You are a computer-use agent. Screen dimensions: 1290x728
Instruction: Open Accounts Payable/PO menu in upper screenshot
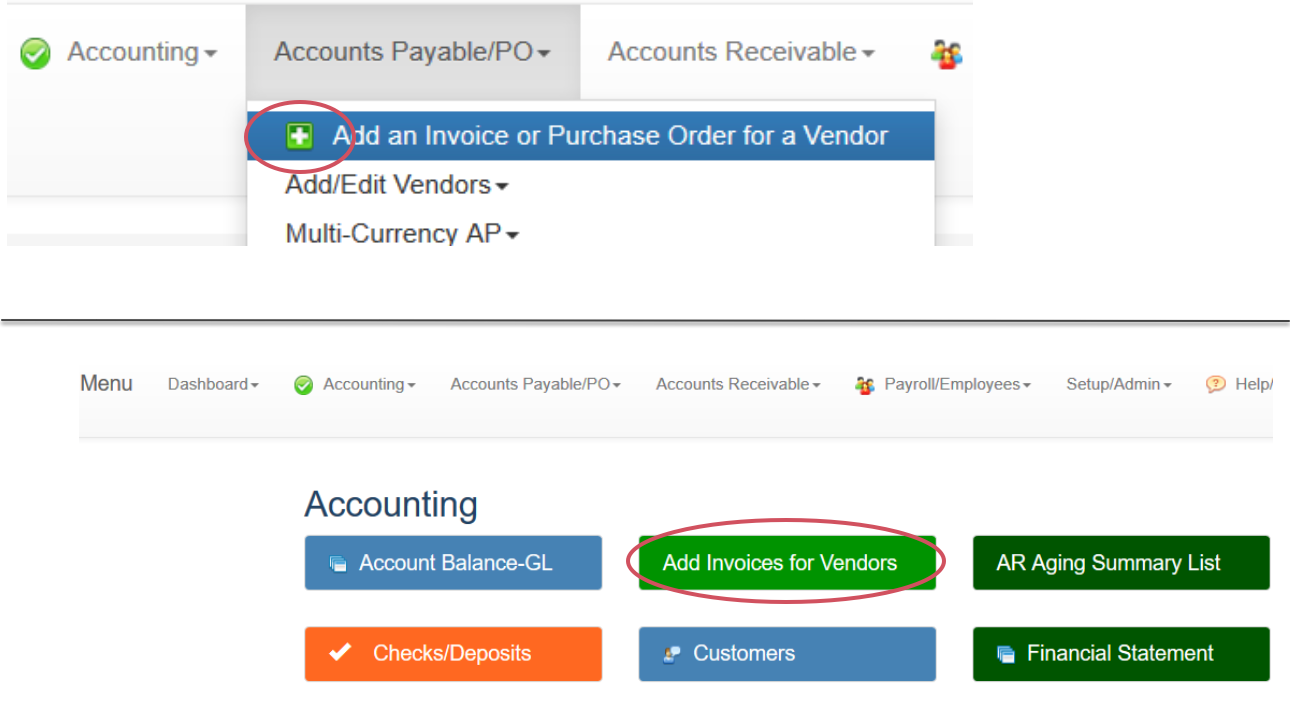point(413,52)
